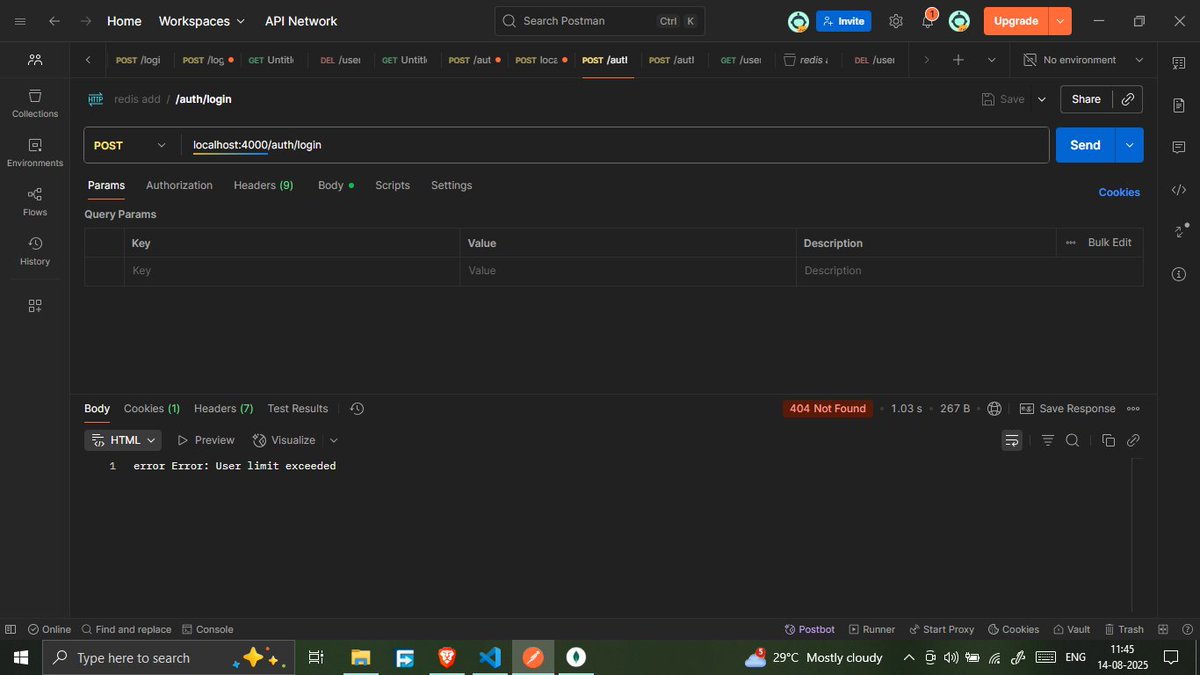Search within the response body icon
This screenshot has height=675, width=1200.
point(1072,440)
